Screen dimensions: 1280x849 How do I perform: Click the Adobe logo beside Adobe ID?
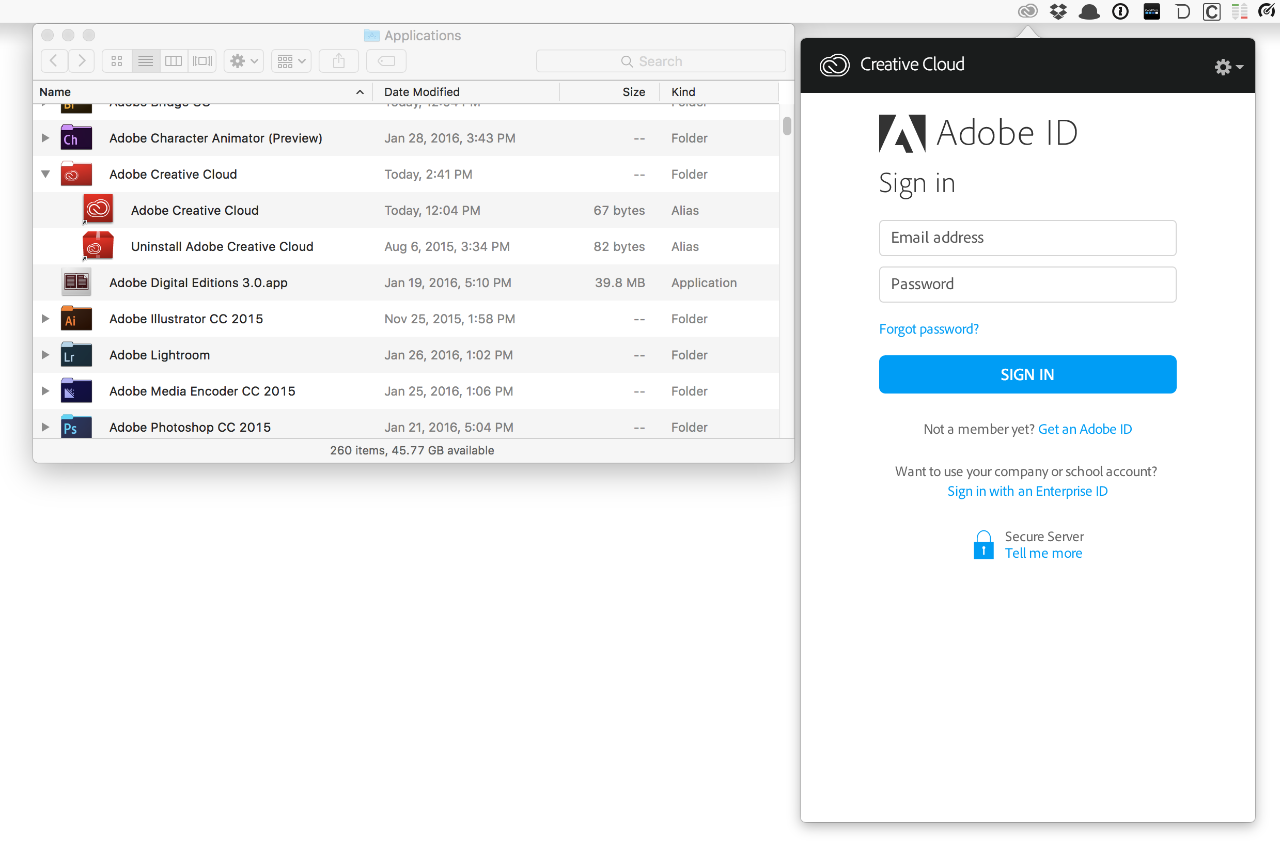pos(902,133)
